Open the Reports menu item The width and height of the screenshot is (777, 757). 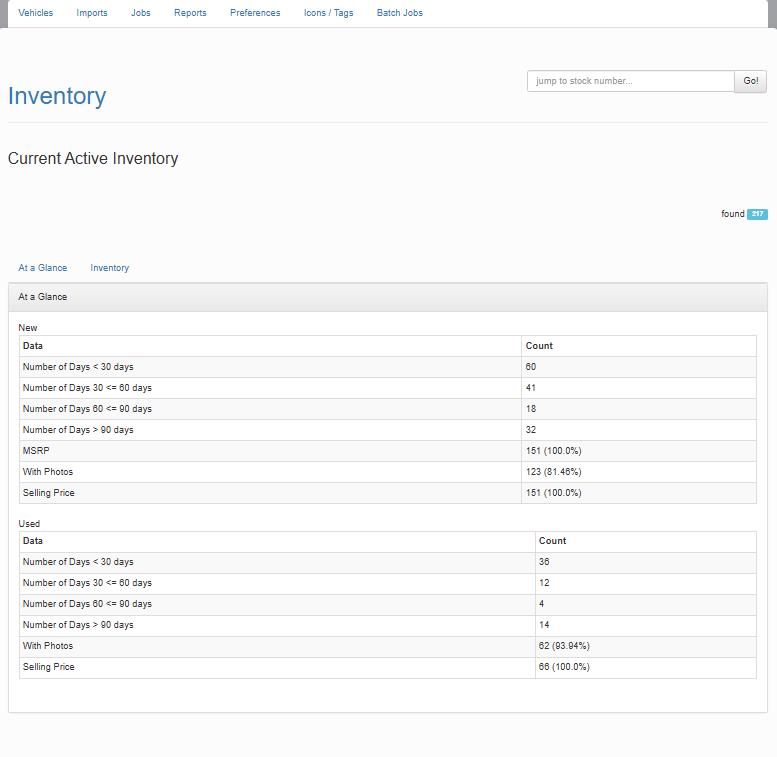pyautogui.click(x=190, y=13)
